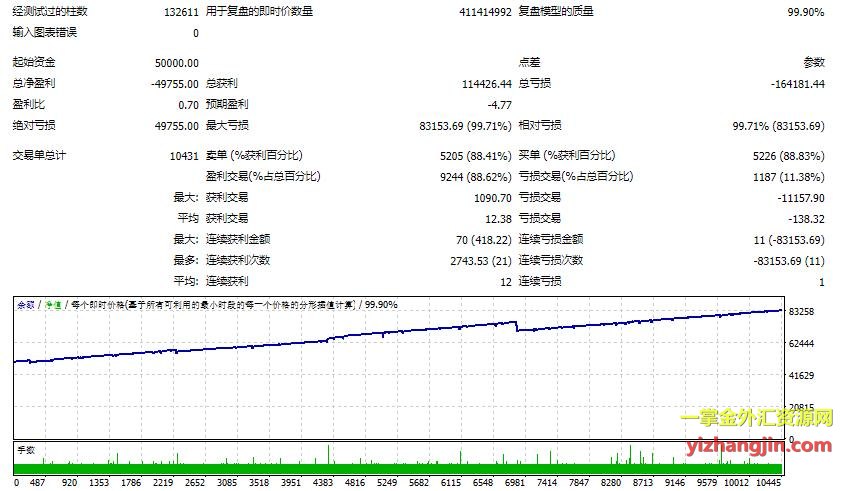Click the largest loss trade value -11157.90
The image size is (847, 491).
coord(801,198)
